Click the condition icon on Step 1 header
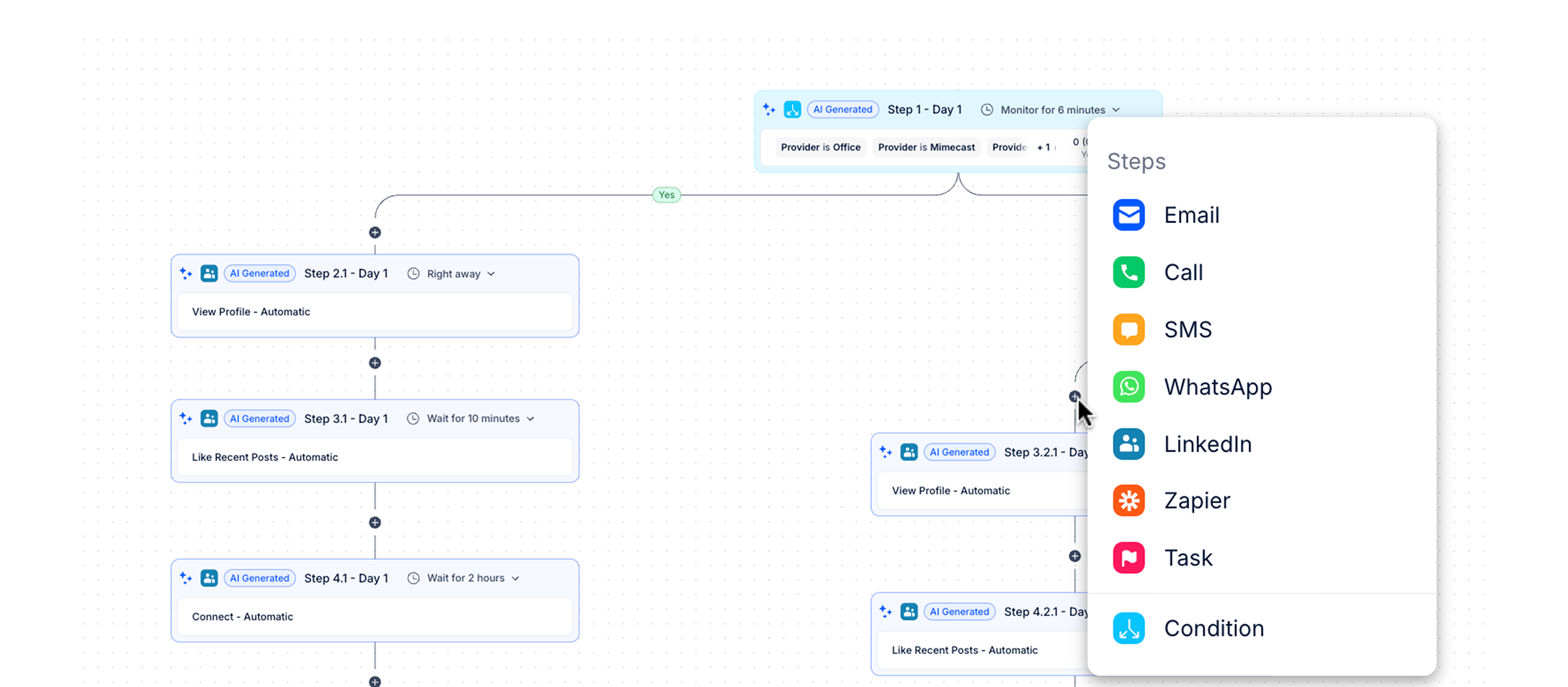1568x687 pixels. (x=792, y=110)
